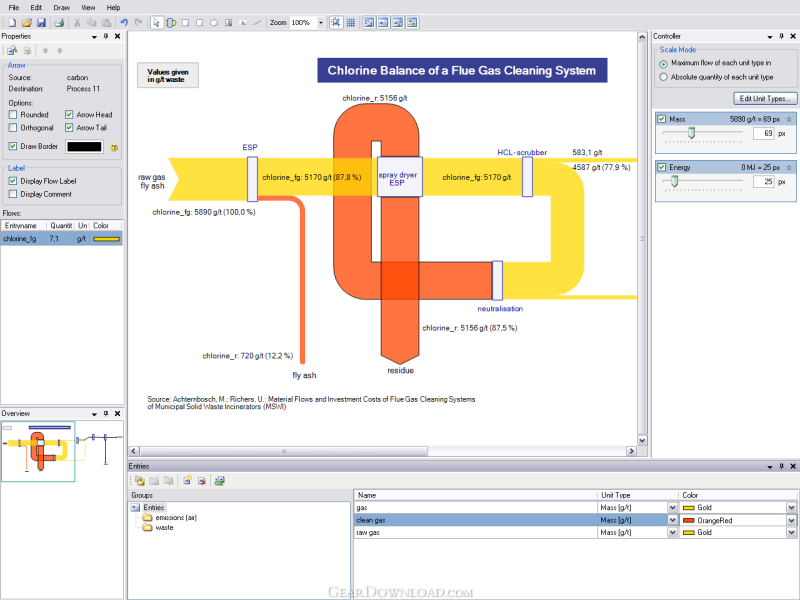Image resolution: width=800 pixels, height=600 pixels.
Task: Select the ellipse shape drawing tool
Action: (214, 22)
